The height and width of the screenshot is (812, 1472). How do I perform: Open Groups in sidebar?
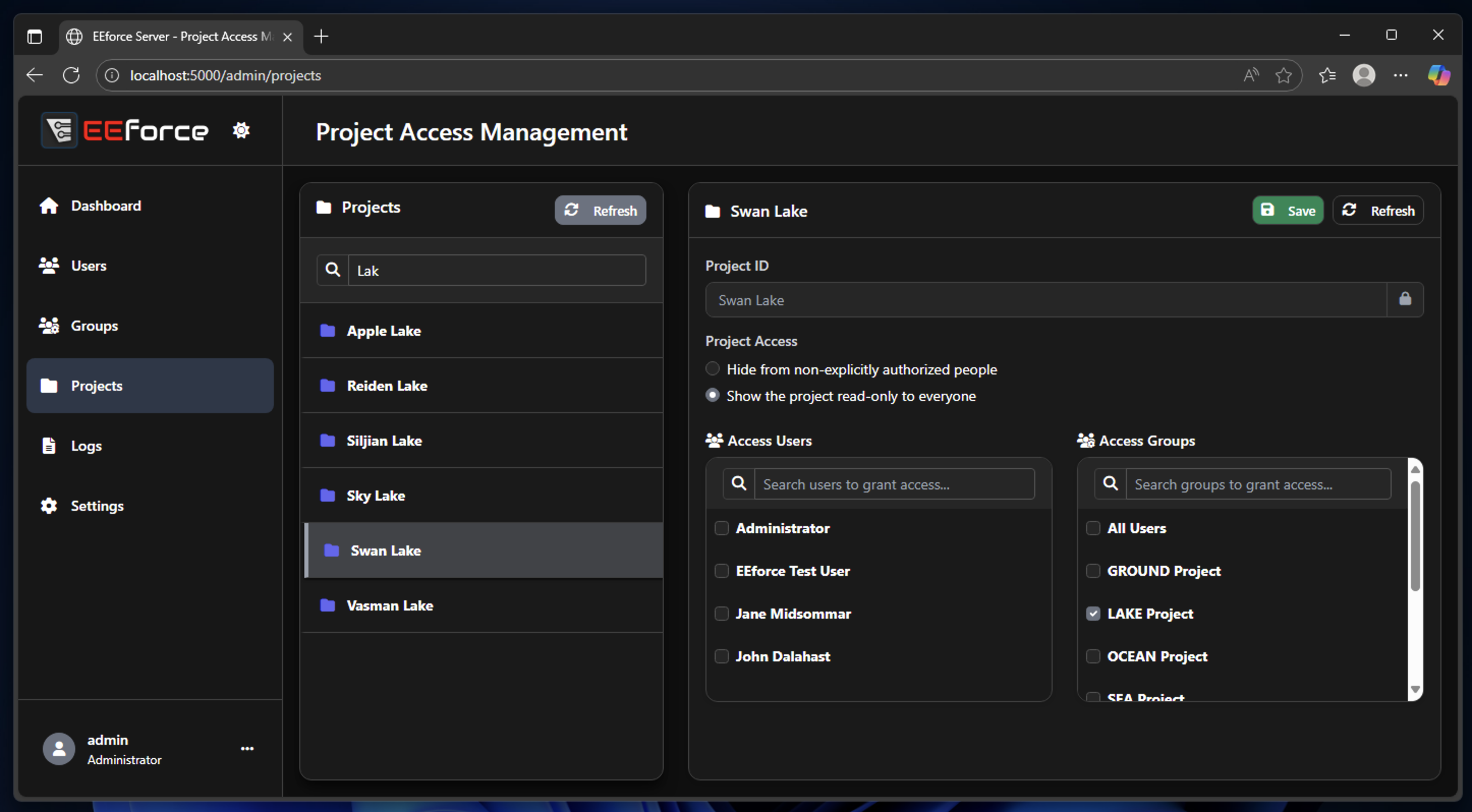[150, 326]
